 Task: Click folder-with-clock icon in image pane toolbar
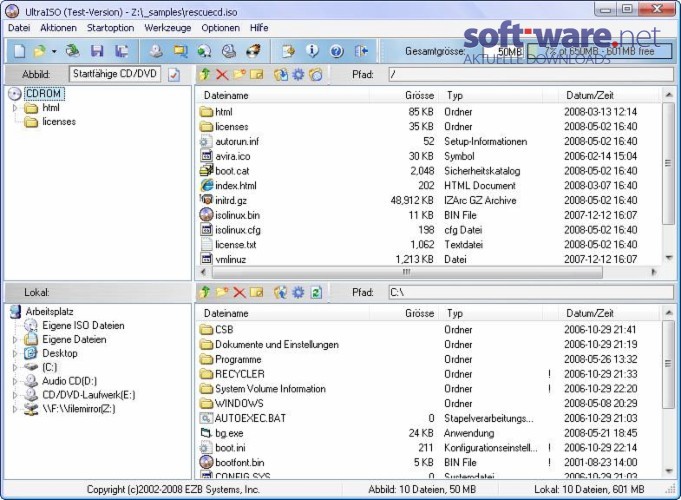point(316,75)
